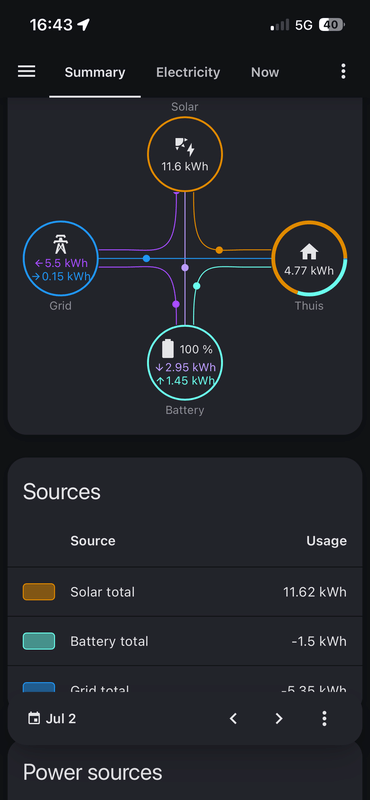Switch to the Now tab
This screenshot has width=370, height=800.
click(265, 72)
